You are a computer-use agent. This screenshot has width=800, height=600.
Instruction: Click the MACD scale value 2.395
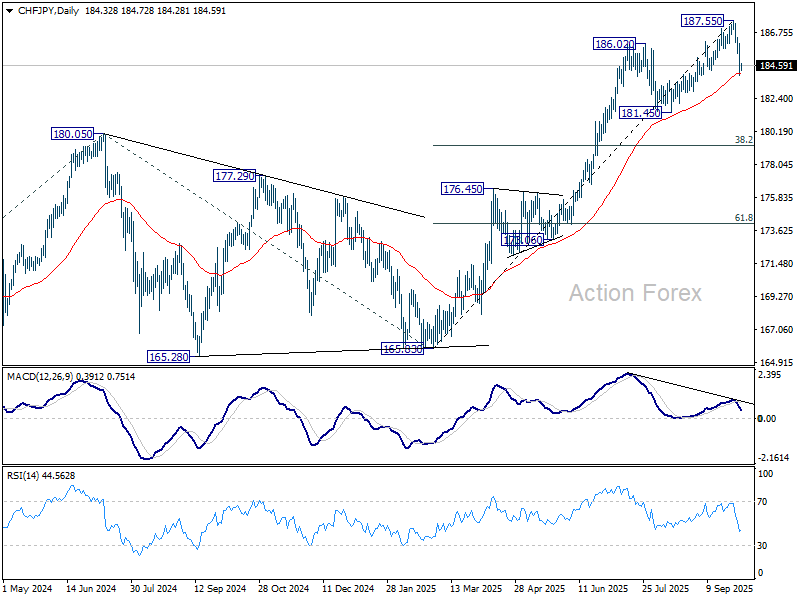pos(770,375)
